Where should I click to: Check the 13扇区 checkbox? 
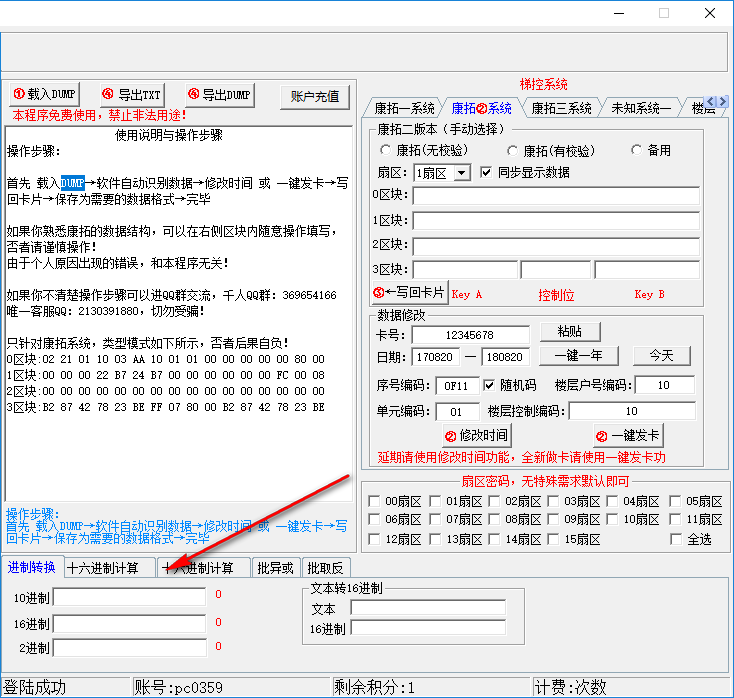click(435, 539)
